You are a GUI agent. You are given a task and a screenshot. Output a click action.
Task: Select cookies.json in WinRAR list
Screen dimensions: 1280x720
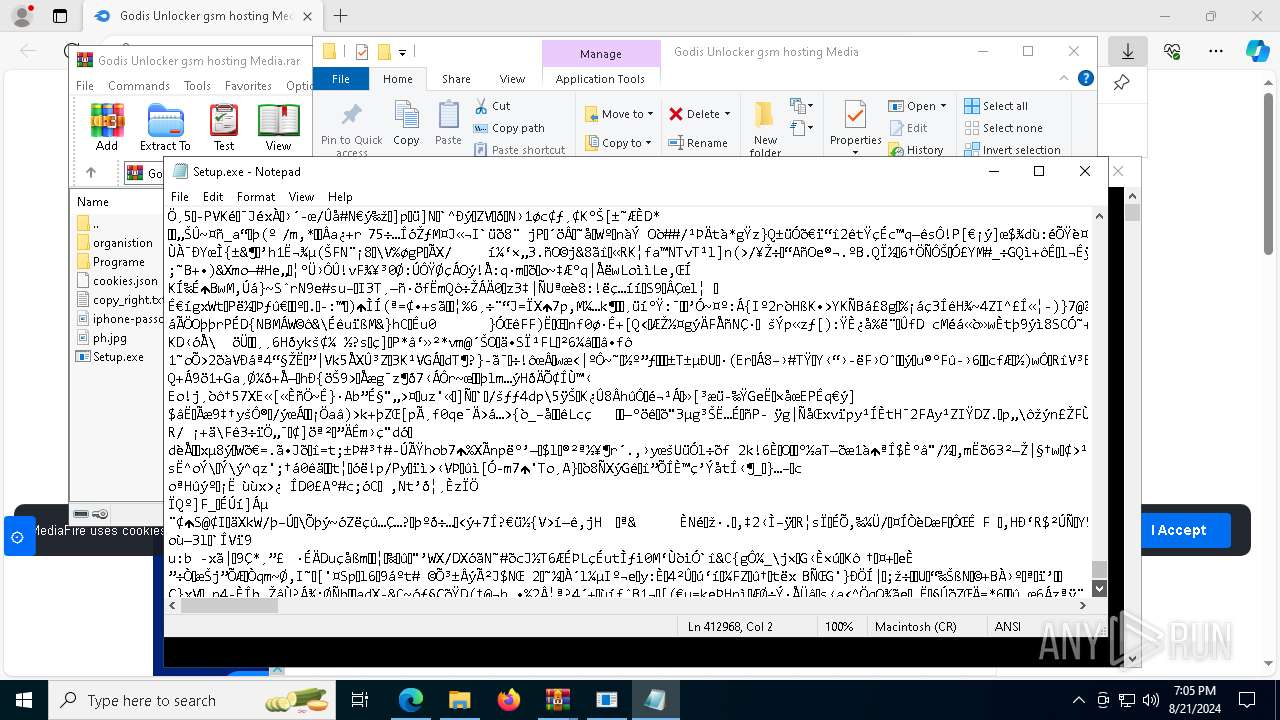(x=117, y=281)
